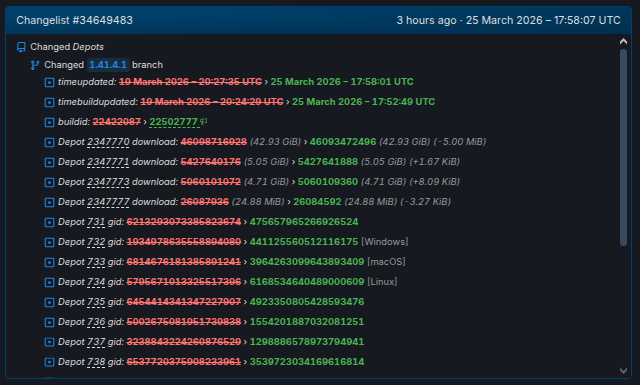Open Depot 733 link

(96, 262)
